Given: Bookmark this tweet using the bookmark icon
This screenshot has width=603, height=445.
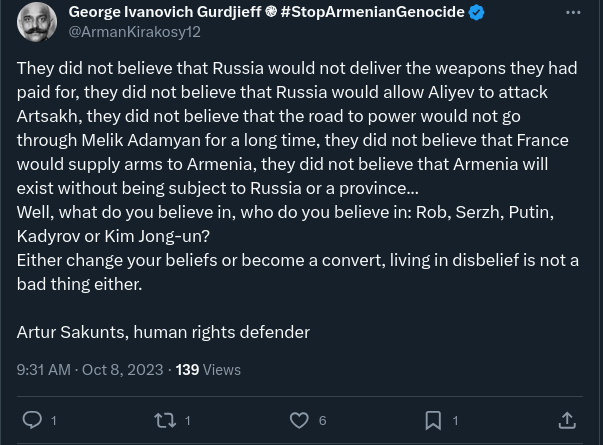Looking at the screenshot, I should [x=433, y=421].
